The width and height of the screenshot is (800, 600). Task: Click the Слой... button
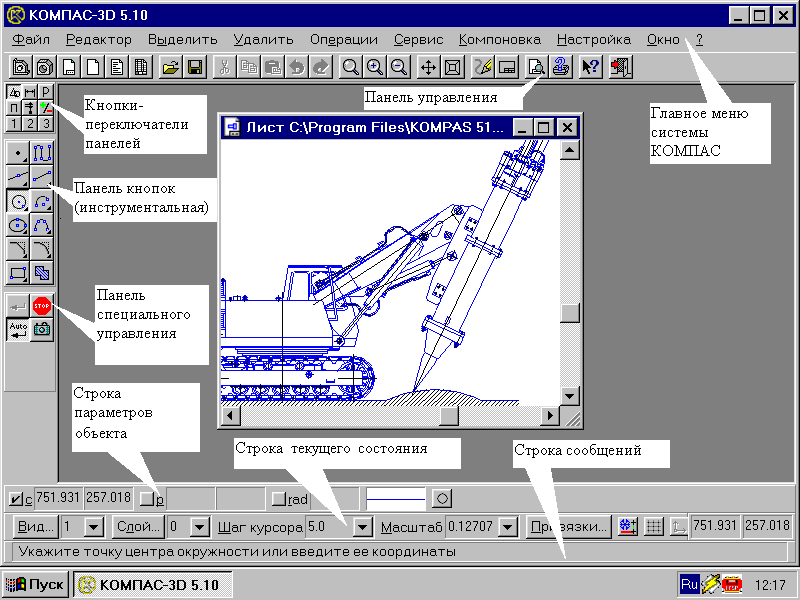pyautogui.click(x=138, y=527)
